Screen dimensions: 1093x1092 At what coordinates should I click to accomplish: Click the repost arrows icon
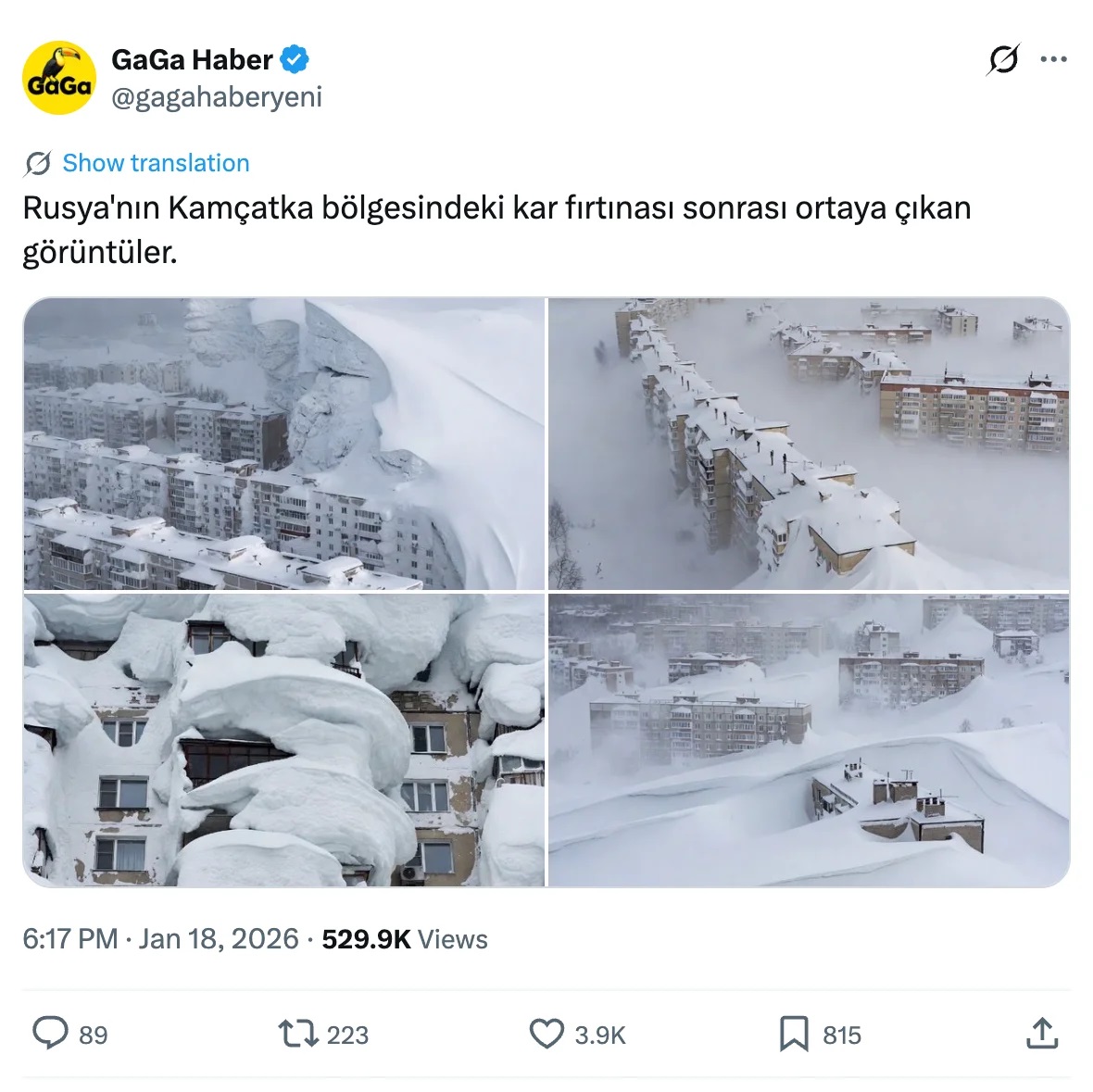coord(298,1035)
